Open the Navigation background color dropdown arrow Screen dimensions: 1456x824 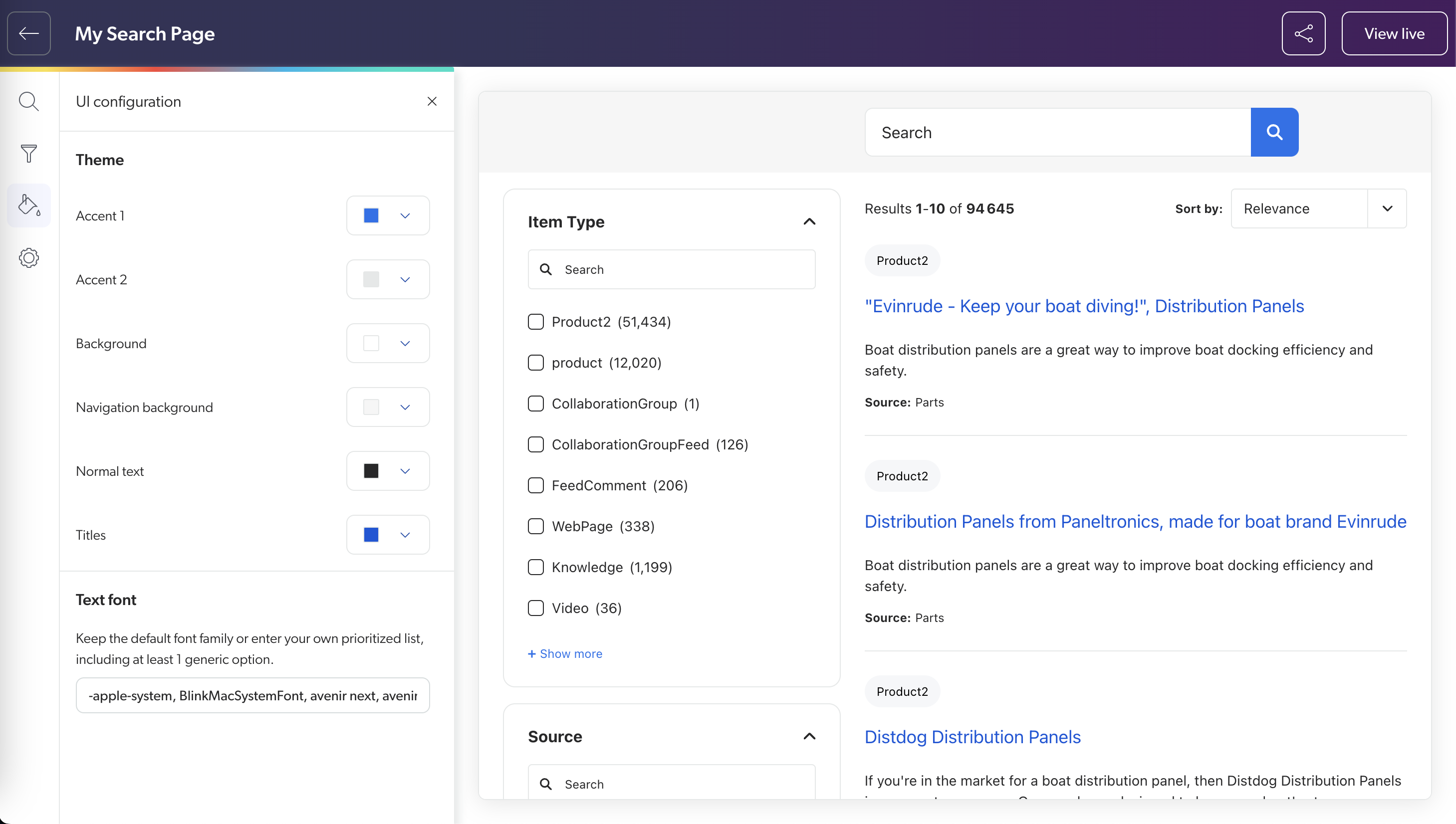coord(405,408)
